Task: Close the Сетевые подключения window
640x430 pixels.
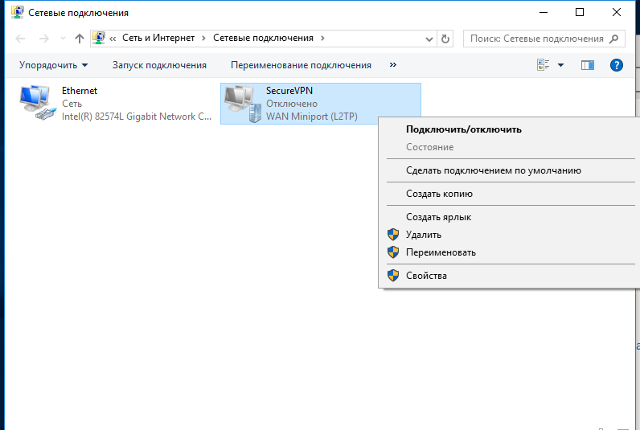Action: 617,13
